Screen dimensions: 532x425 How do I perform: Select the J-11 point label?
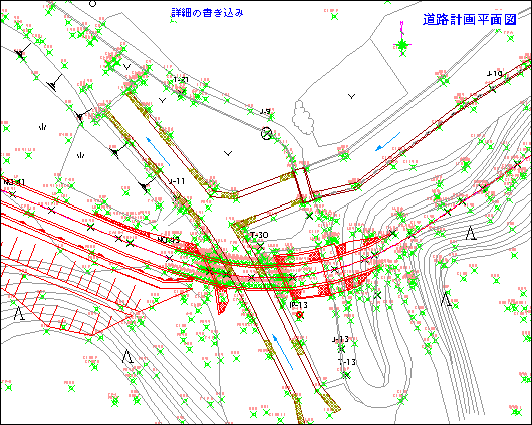pyautogui.click(x=177, y=181)
